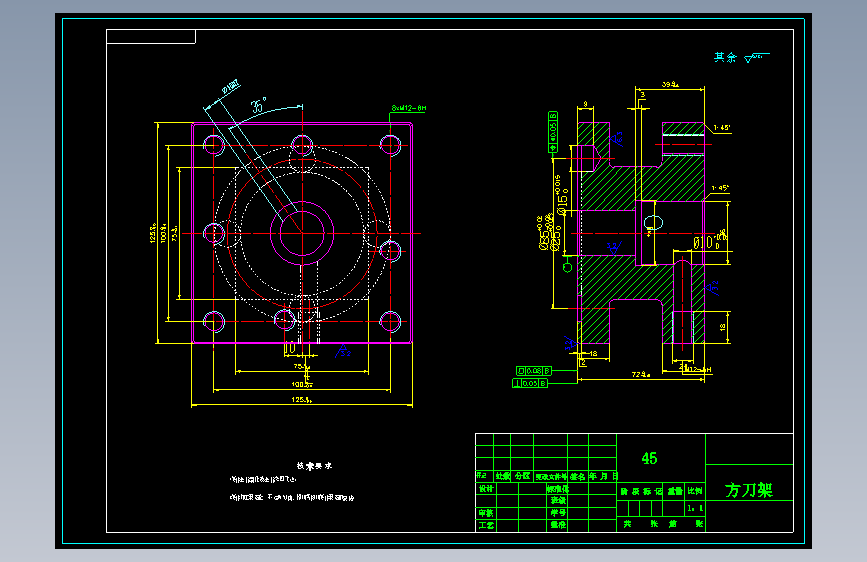
Task: Click the 8xM12-8H thread callout
Action: coord(409,108)
